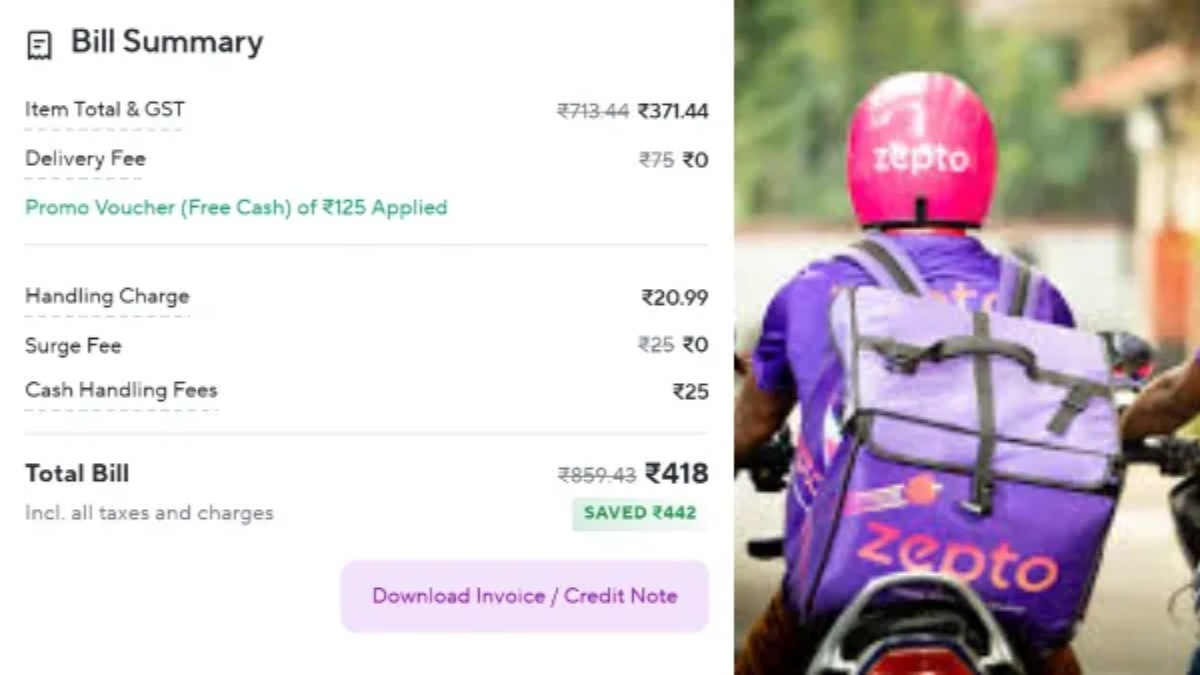This screenshot has height=675, width=1200.
Task: Click the discounted item price ₹371.44
Action: pyautogui.click(x=673, y=111)
